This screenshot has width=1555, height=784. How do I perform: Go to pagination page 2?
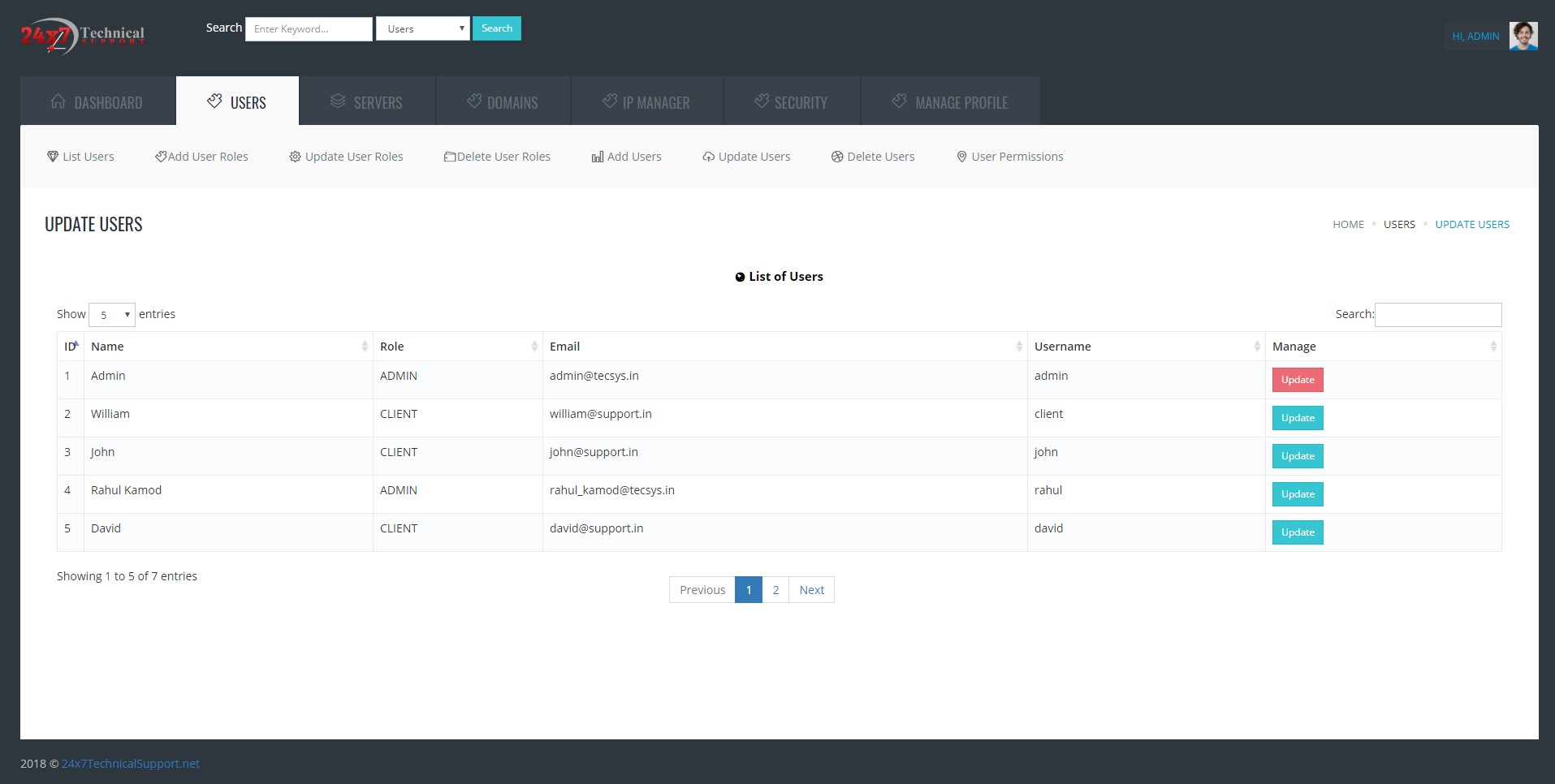(775, 590)
